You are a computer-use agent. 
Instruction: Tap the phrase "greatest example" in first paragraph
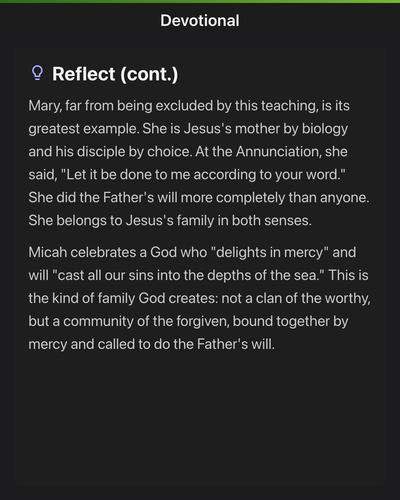point(84,129)
